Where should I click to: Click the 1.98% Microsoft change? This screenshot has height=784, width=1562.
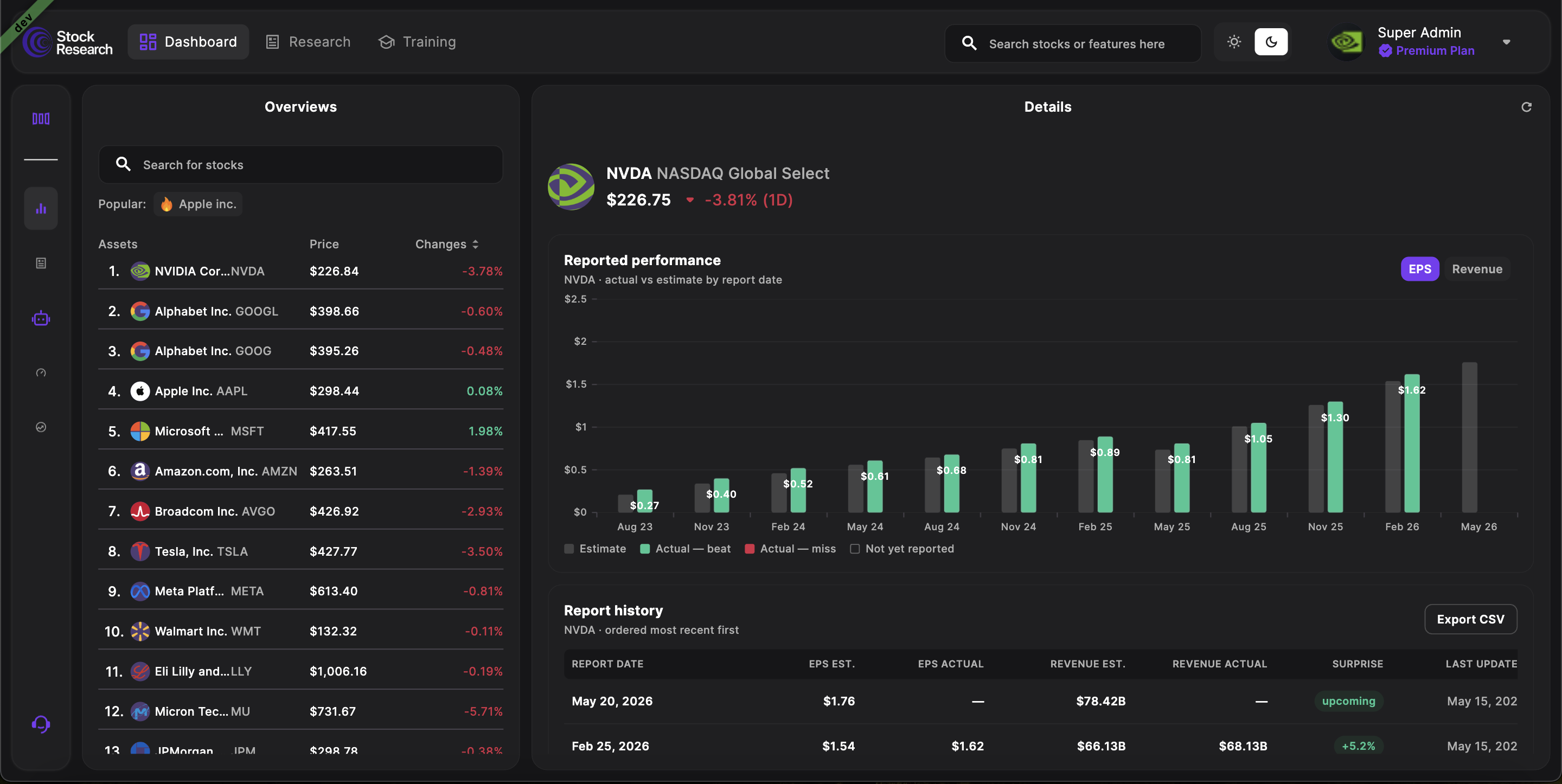coord(485,431)
